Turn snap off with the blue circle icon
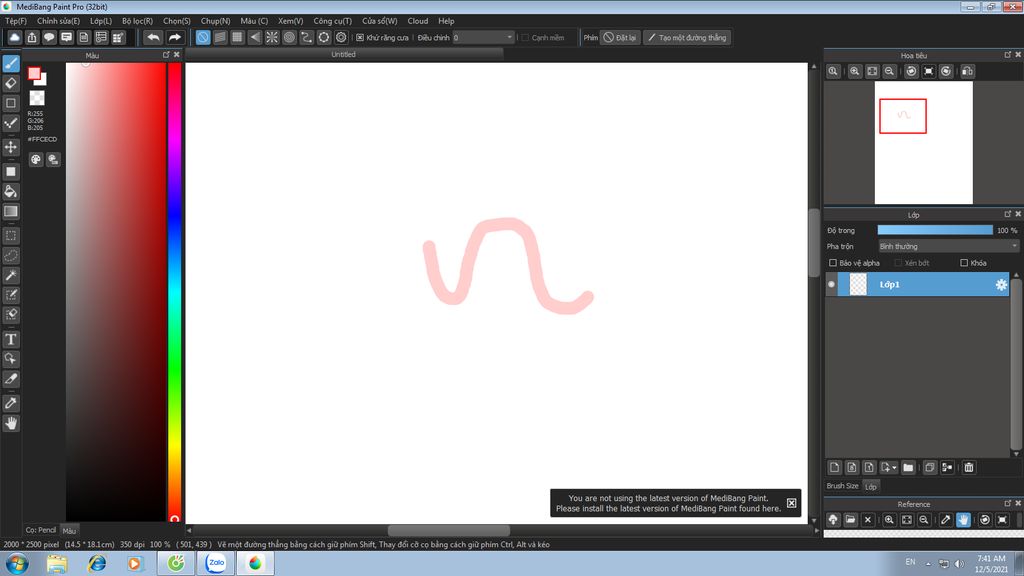Viewport: 1024px width, 576px height. point(203,37)
